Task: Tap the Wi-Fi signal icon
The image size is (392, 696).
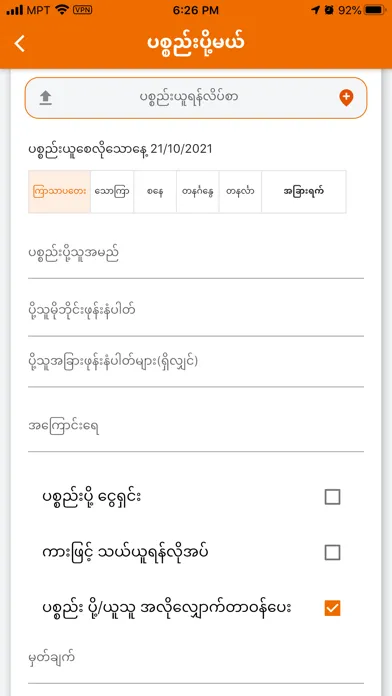Action: 62,10
